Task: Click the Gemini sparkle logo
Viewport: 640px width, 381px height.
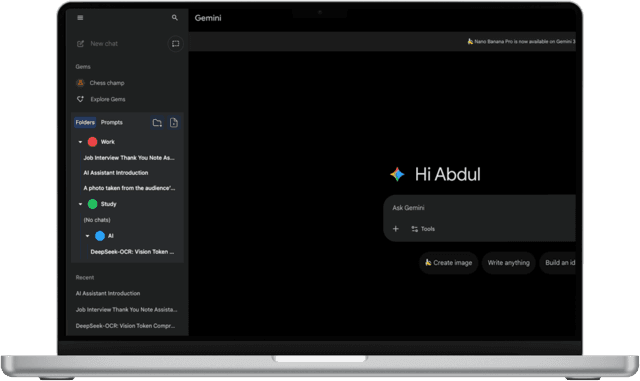Action: (x=397, y=174)
